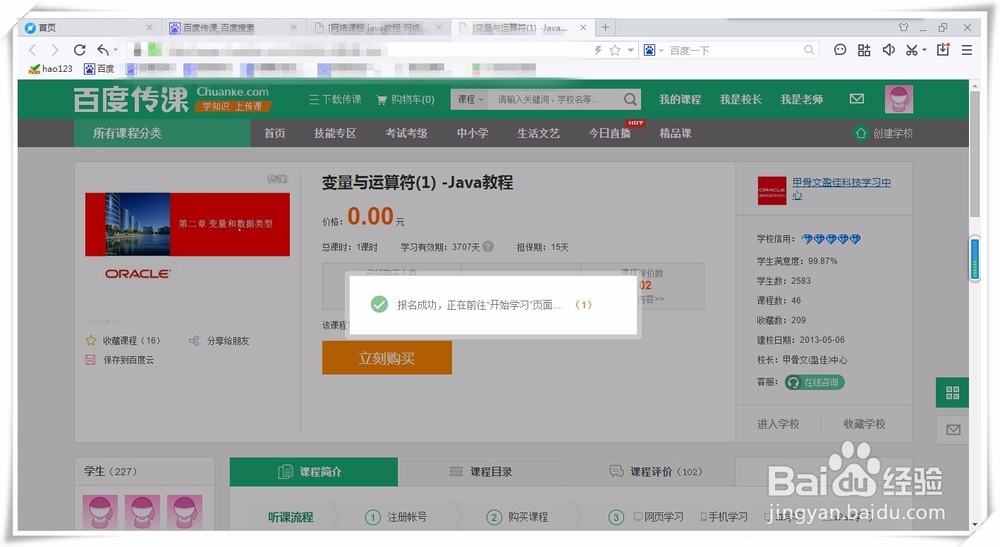Click 下载传课 link

coord(335,99)
